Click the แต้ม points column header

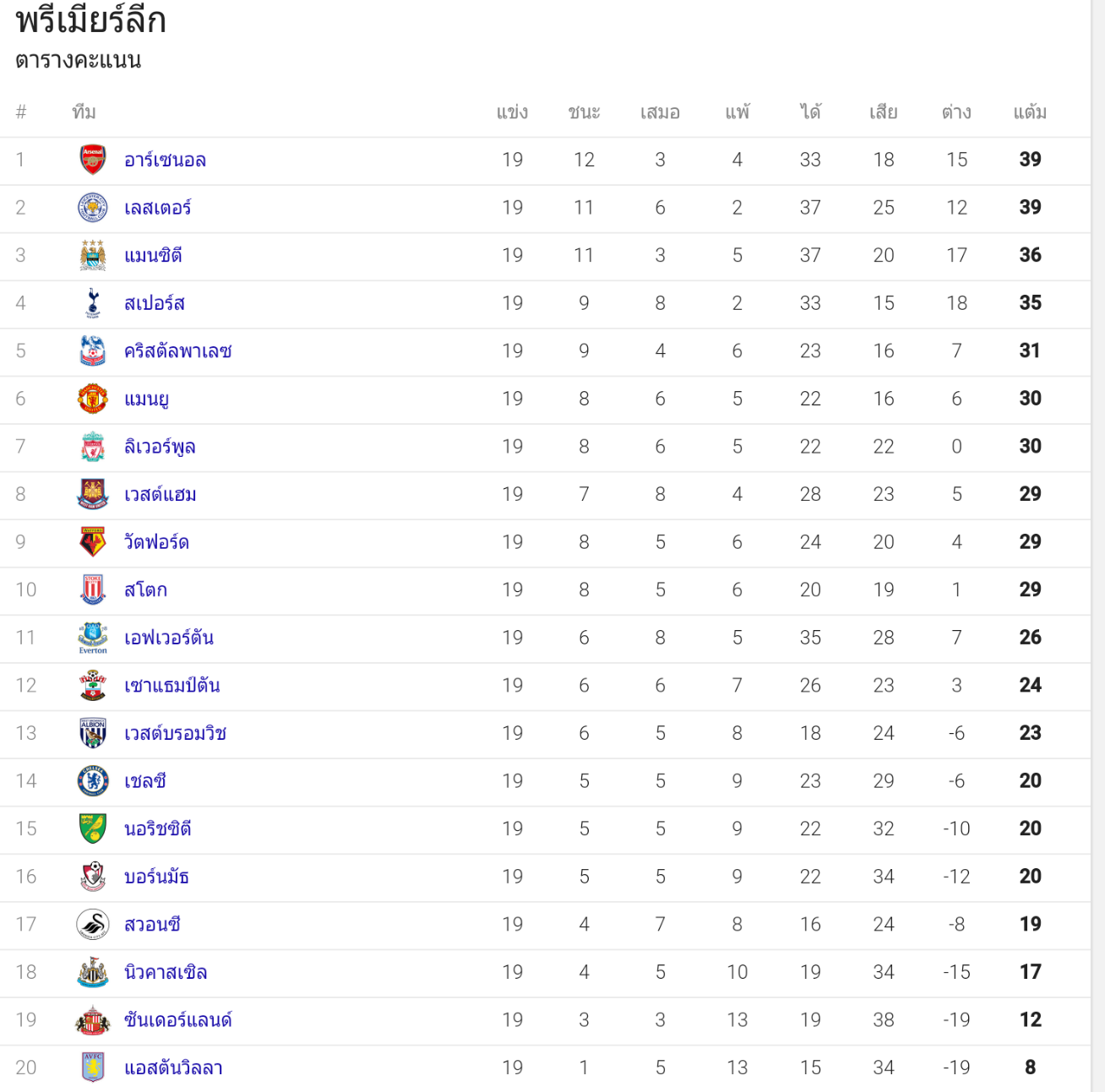pyautogui.click(x=1030, y=112)
